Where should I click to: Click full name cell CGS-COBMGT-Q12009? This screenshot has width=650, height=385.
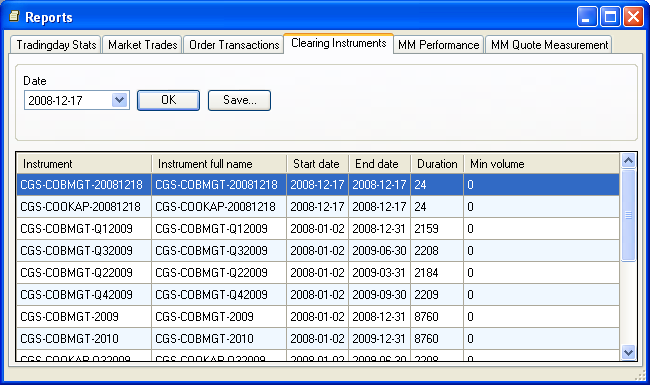coord(219,228)
